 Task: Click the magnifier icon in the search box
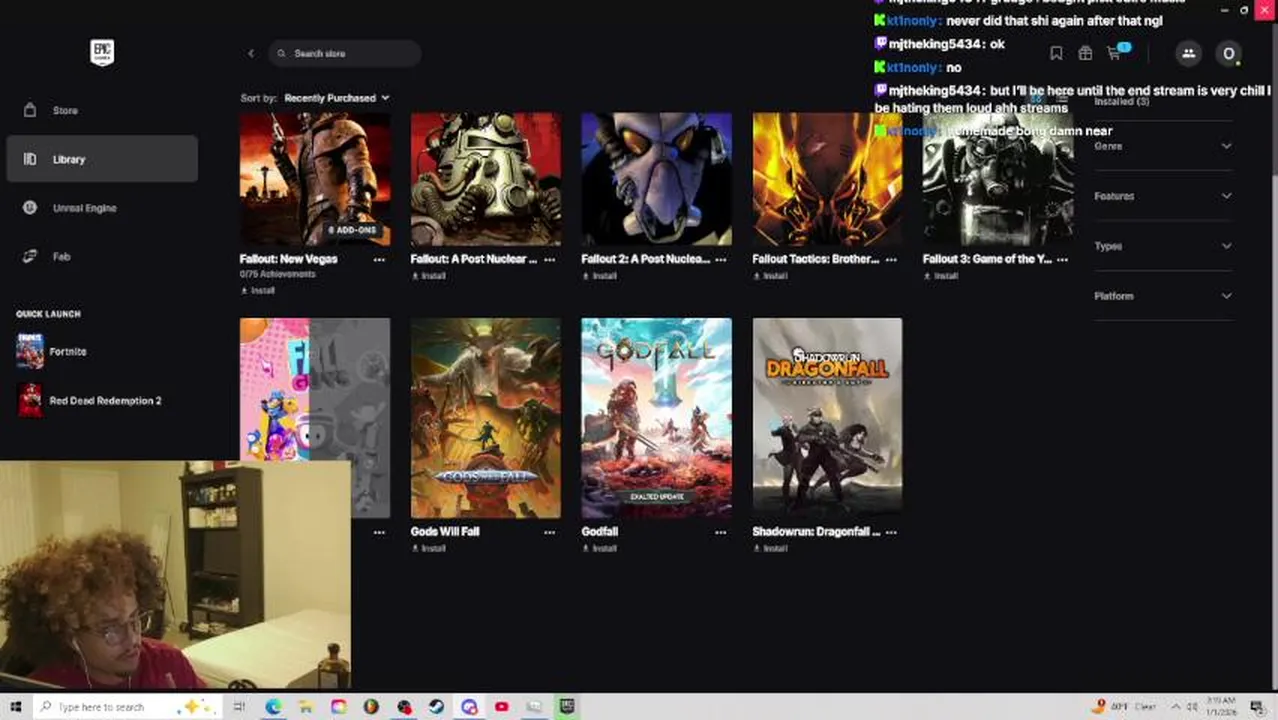[282, 53]
